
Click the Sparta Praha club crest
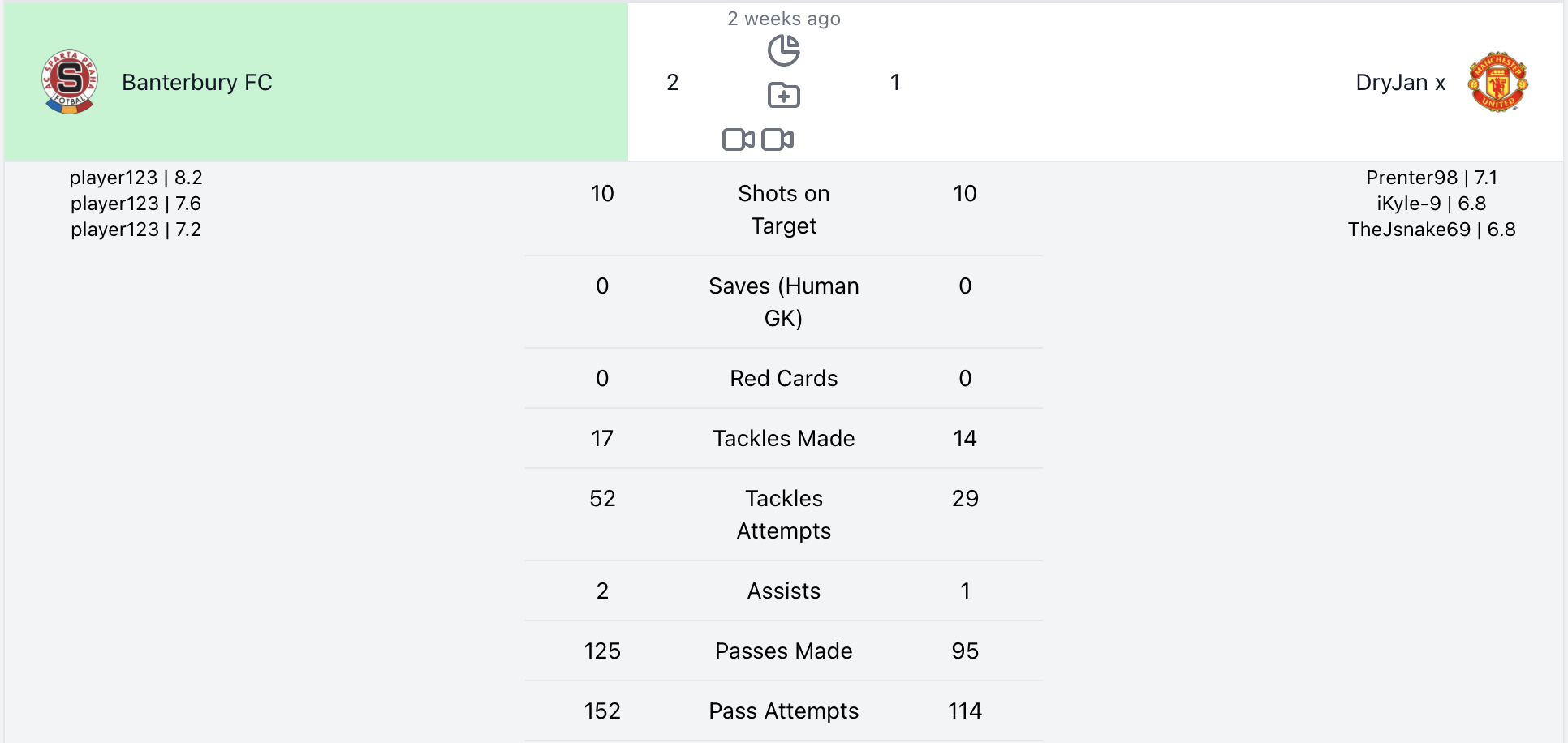(70, 82)
